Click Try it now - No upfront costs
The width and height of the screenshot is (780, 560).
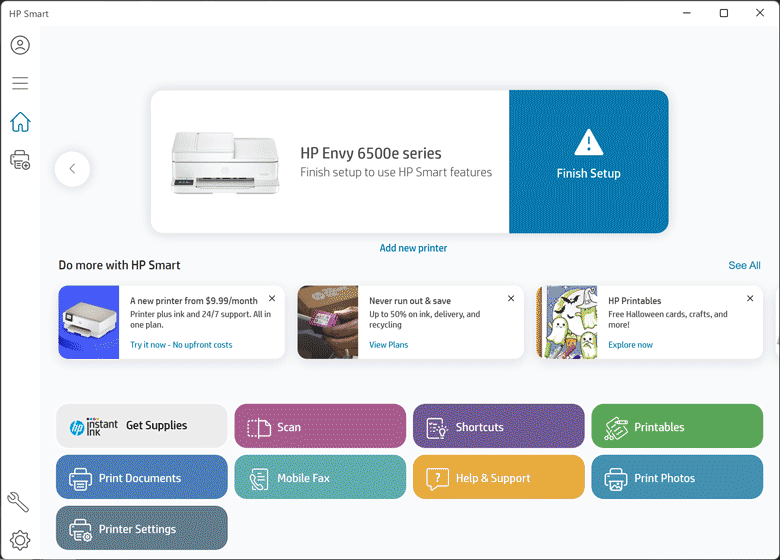tap(181, 345)
